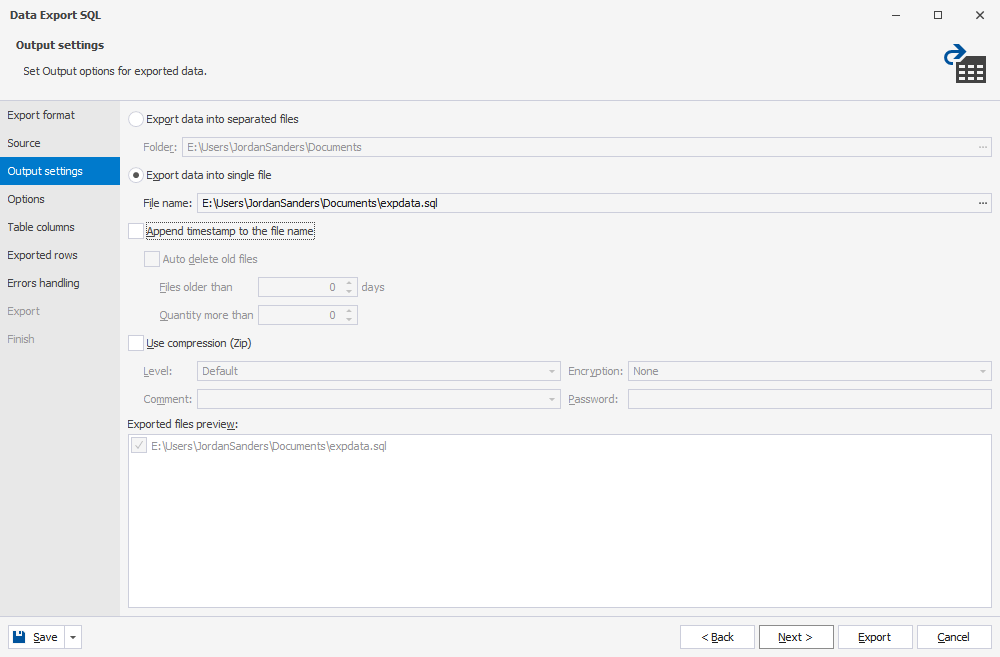Screen dimensions: 1000x657
Task: Increase the "Files older than" value stepper
Action: click(349, 283)
